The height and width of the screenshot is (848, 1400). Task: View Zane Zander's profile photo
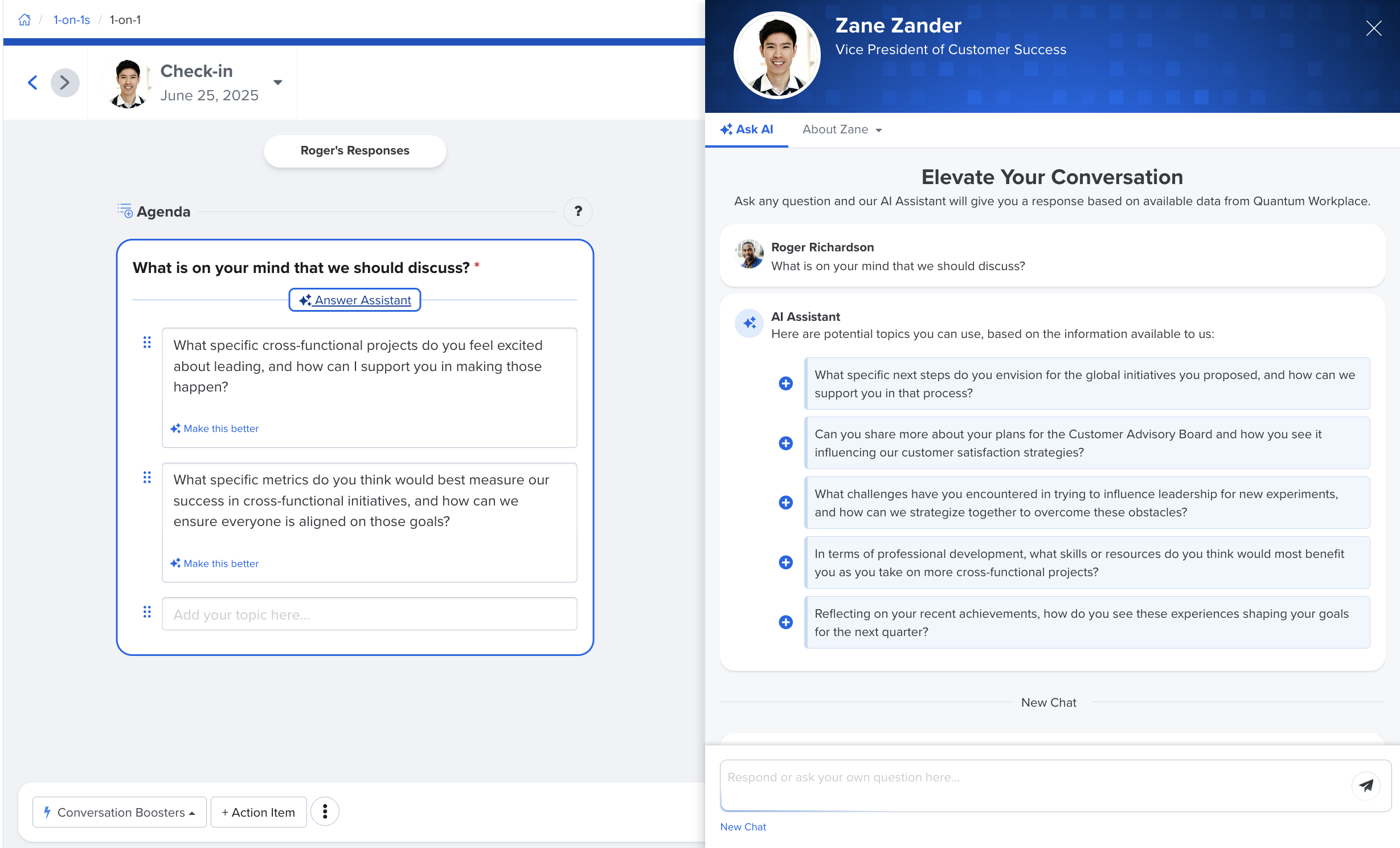pyautogui.click(x=777, y=56)
